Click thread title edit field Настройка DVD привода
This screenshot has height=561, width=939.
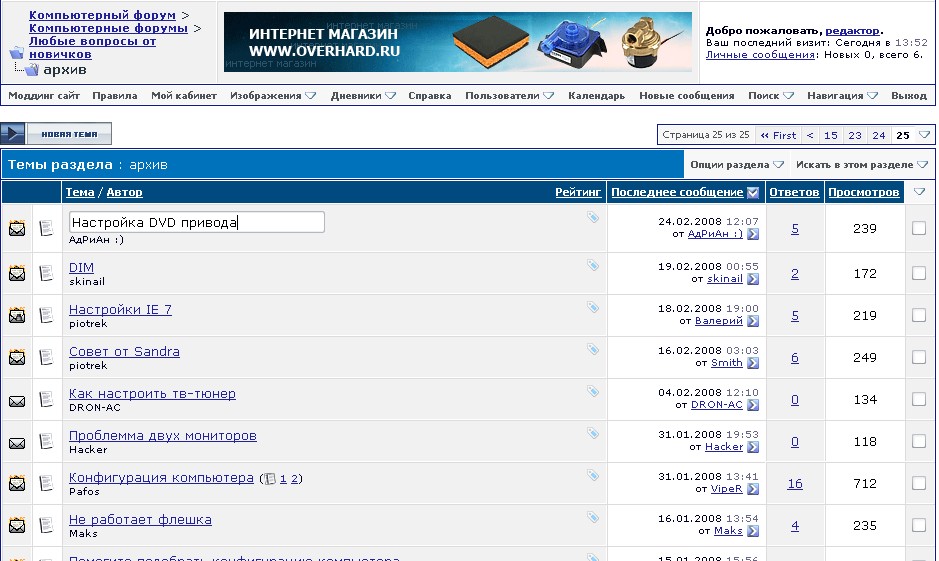(x=196, y=222)
